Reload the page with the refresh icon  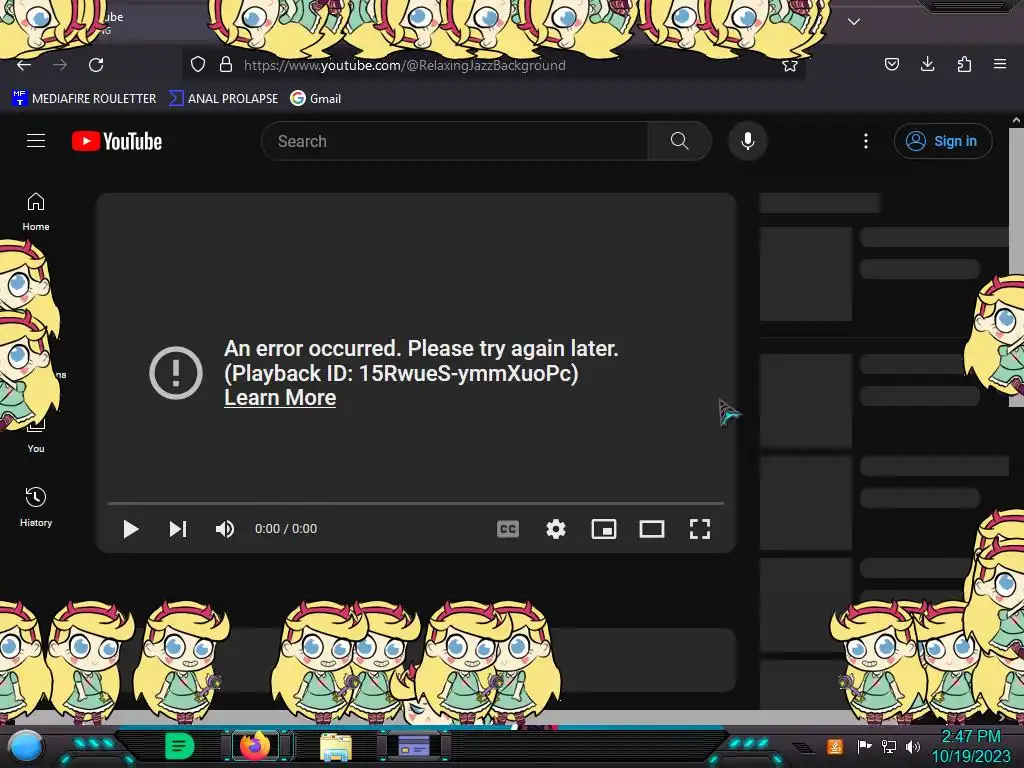click(96, 65)
